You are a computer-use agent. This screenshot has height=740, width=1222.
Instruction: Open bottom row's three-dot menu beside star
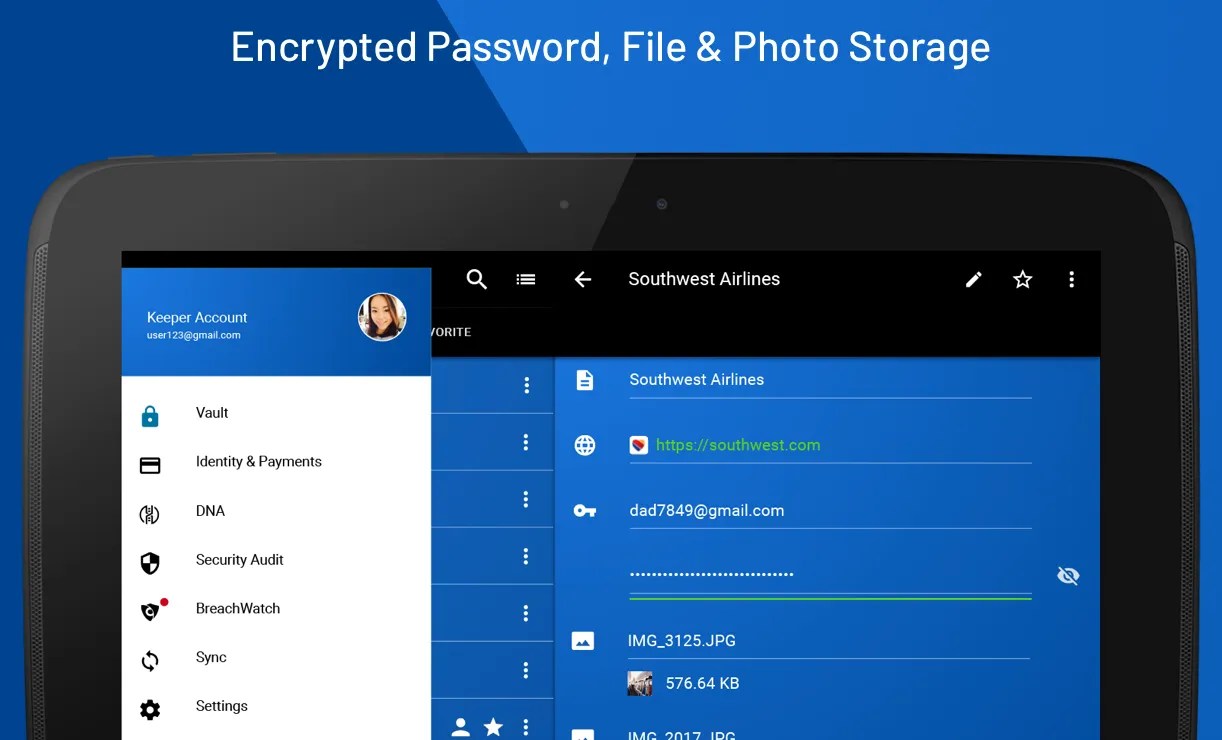pyautogui.click(x=526, y=727)
